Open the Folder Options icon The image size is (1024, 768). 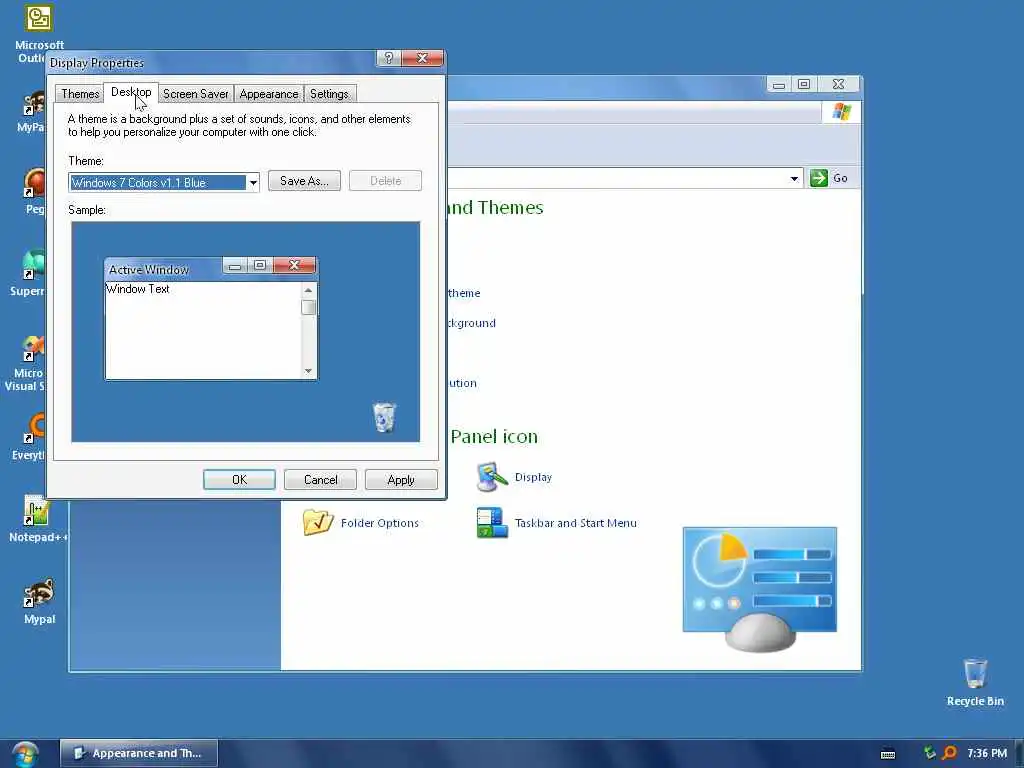pyautogui.click(x=318, y=522)
